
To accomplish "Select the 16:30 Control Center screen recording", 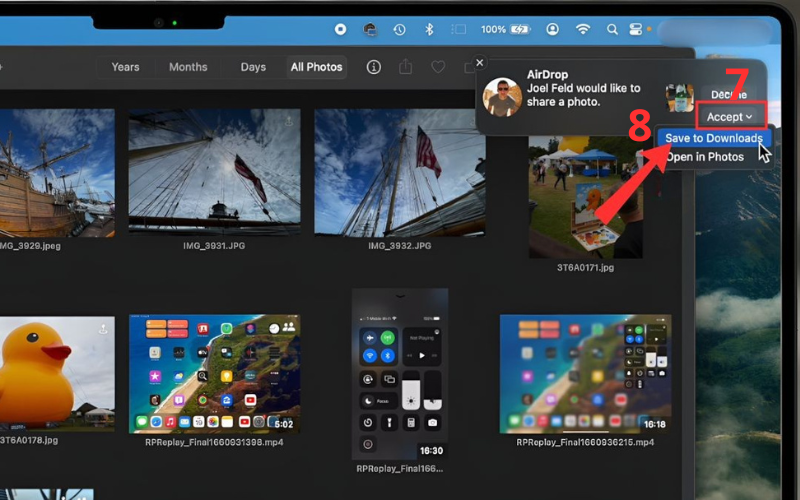I will pos(400,373).
